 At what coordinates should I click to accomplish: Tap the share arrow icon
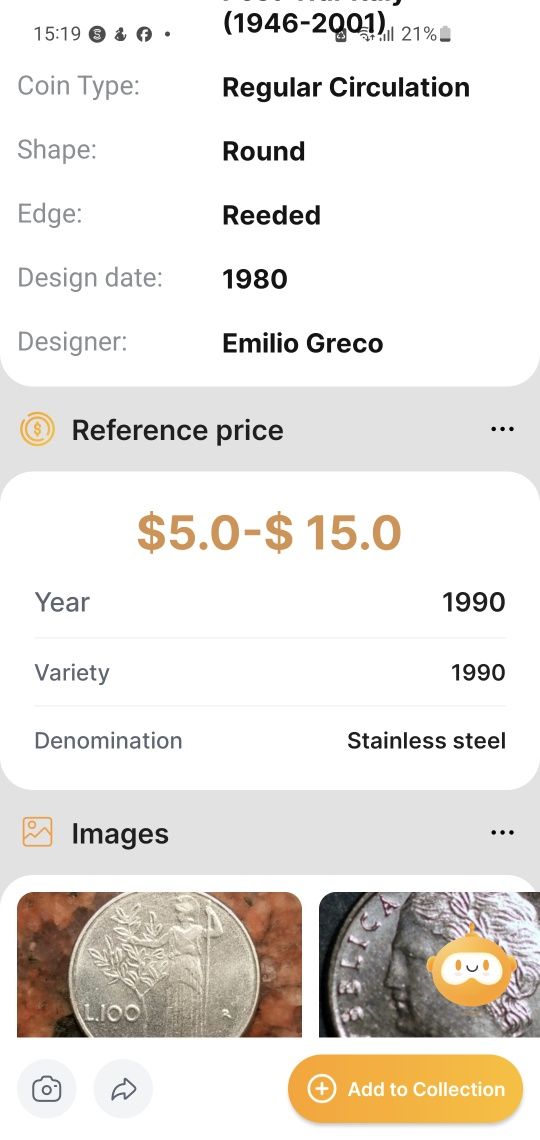(124, 1088)
